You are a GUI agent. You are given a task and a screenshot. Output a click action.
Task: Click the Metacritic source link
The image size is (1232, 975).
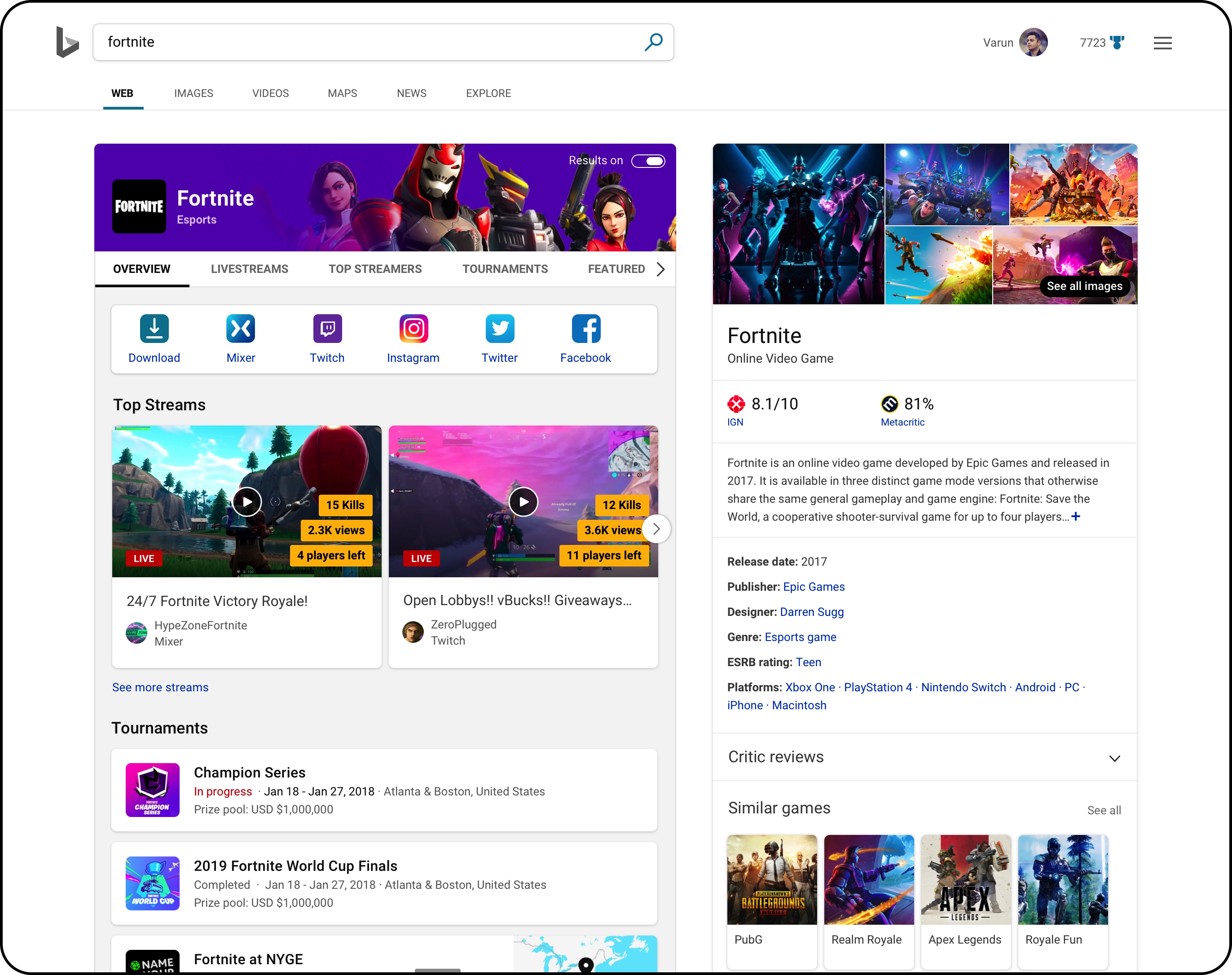click(x=902, y=422)
